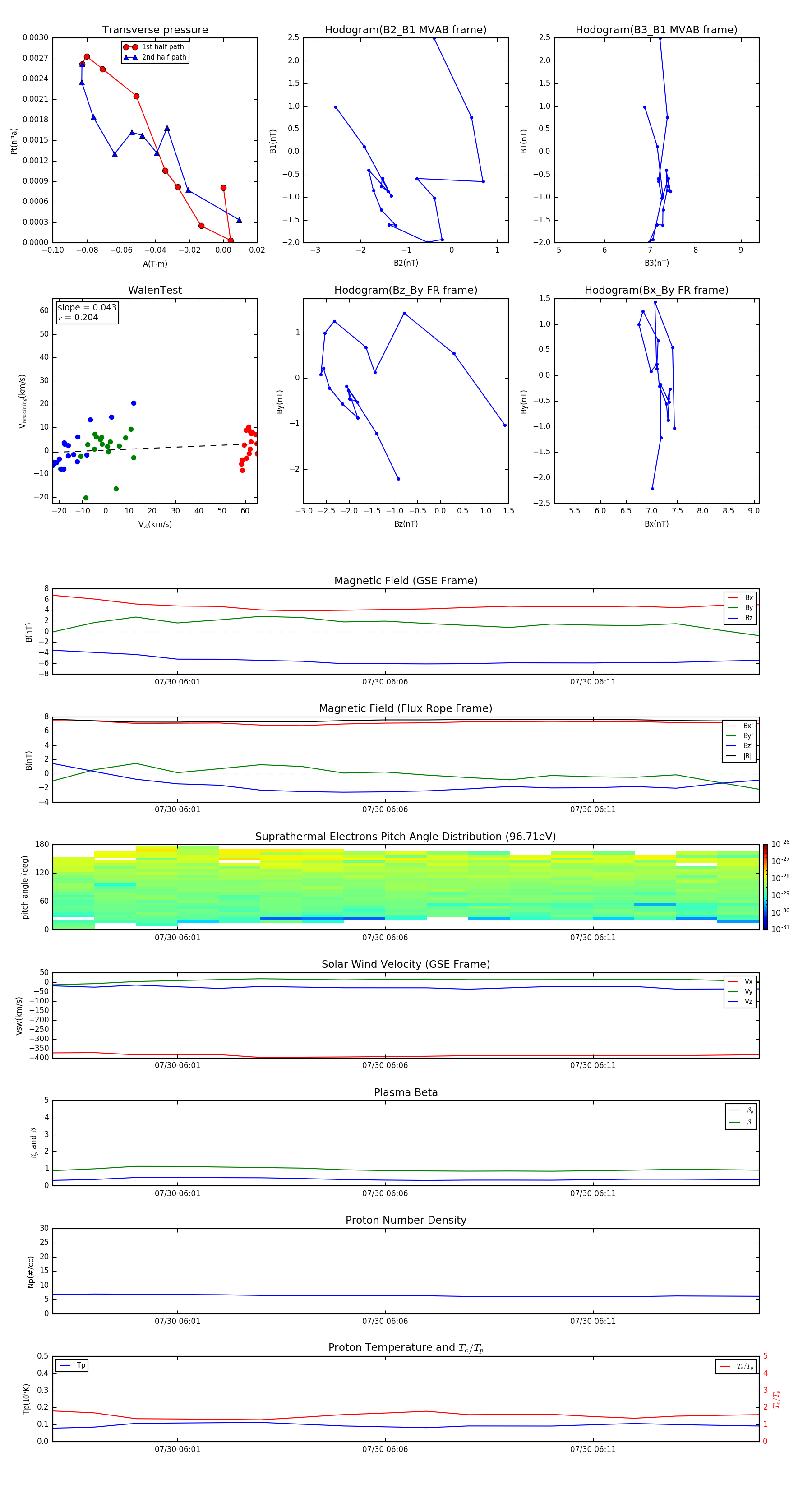Click the Magnetic Field (GSE Frame) title
Viewport: 812px width, 1489px height.
[405, 581]
